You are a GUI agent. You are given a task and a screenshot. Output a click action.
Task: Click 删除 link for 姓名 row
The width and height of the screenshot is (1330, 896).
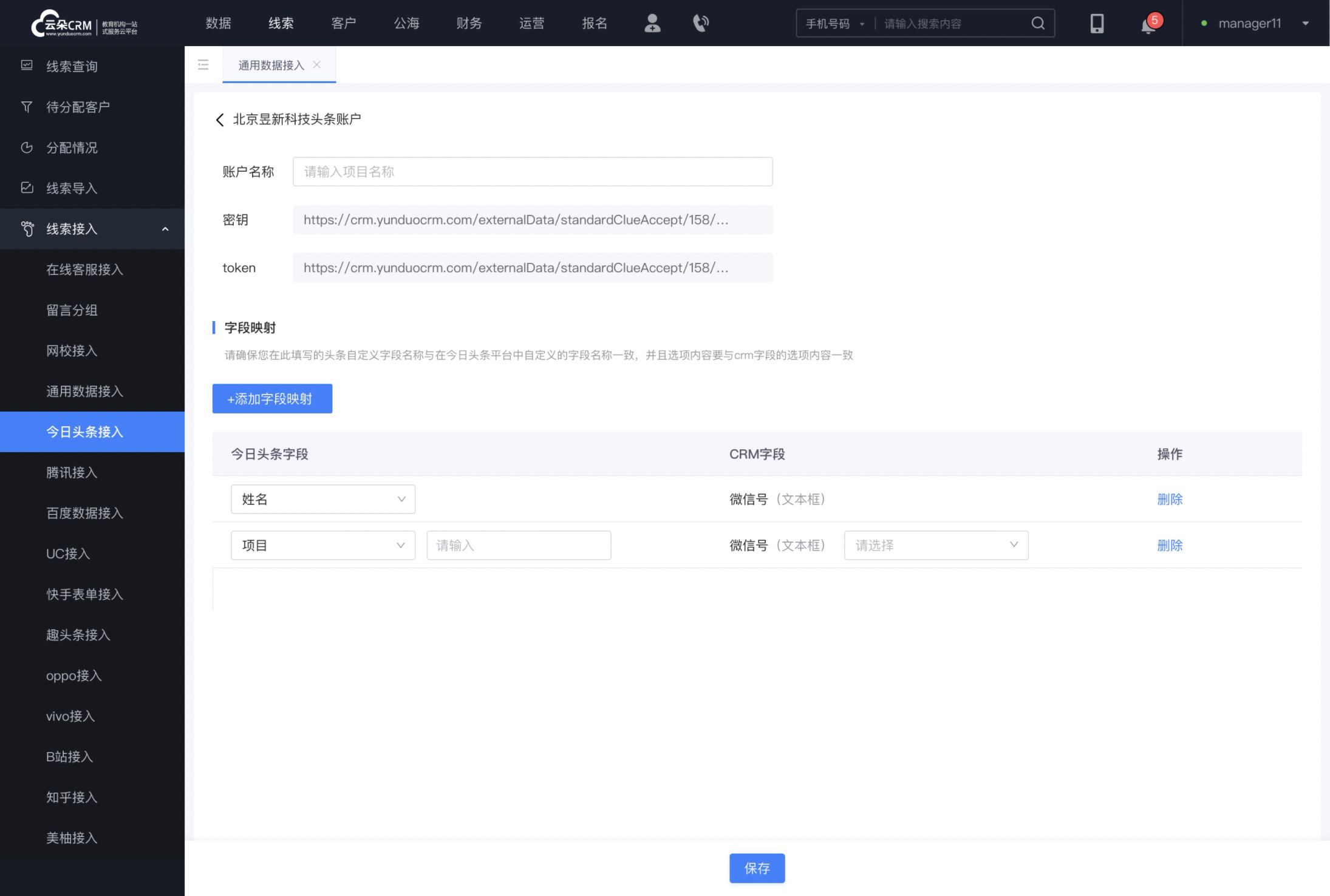[1170, 498]
